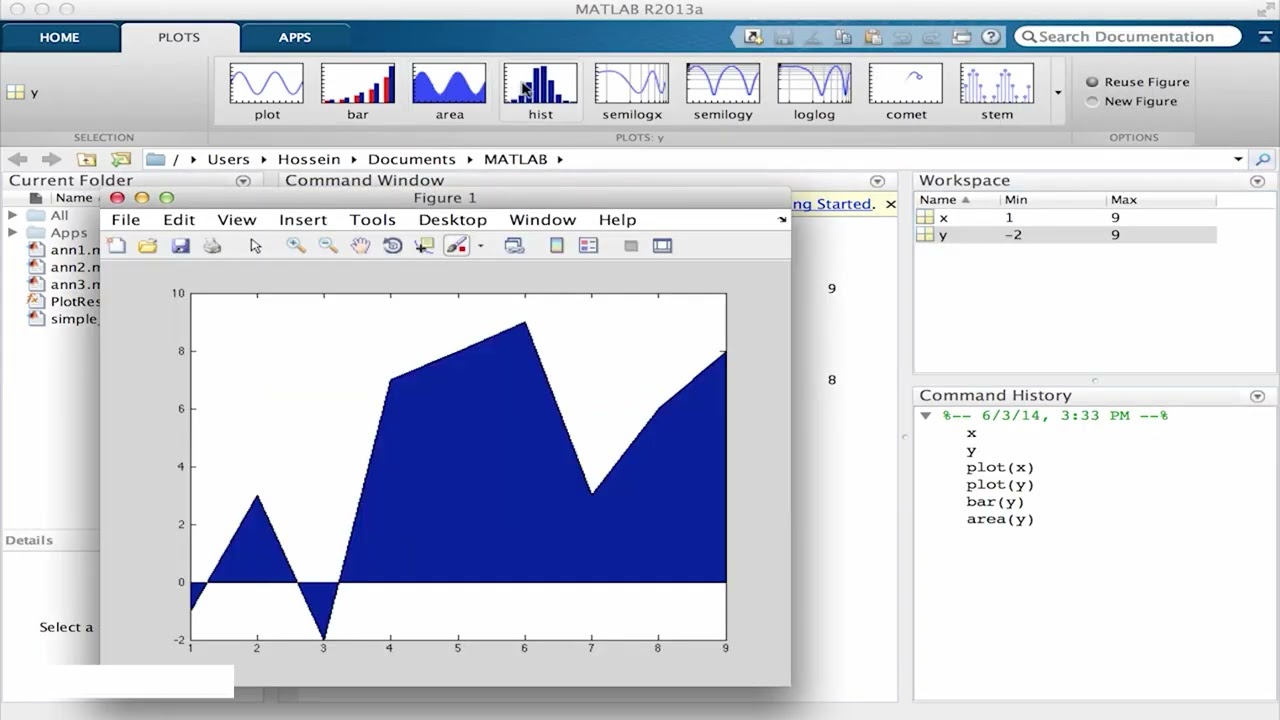This screenshot has height=720, width=1280.
Task: Switch to the APPS tab
Action: (294, 37)
